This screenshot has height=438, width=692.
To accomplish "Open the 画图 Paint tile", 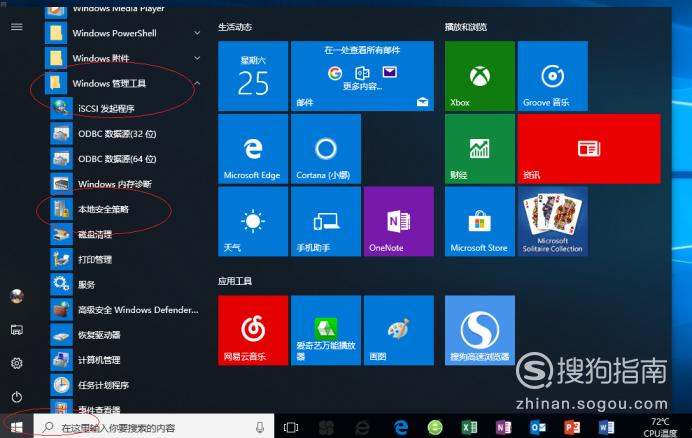I will (399, 330).
